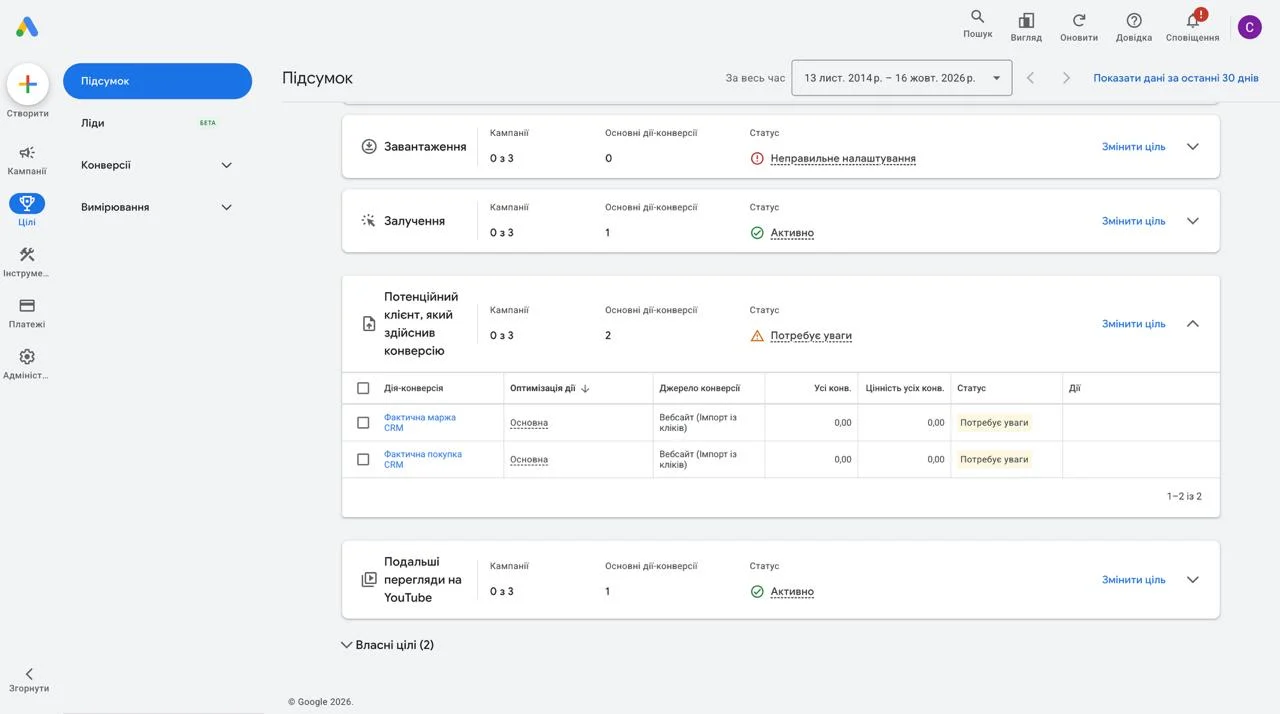Viewport: 1280px width, 714px height.
Task: Click Потребує уваги badge for Фактична маржа
Action: point(994,423)
